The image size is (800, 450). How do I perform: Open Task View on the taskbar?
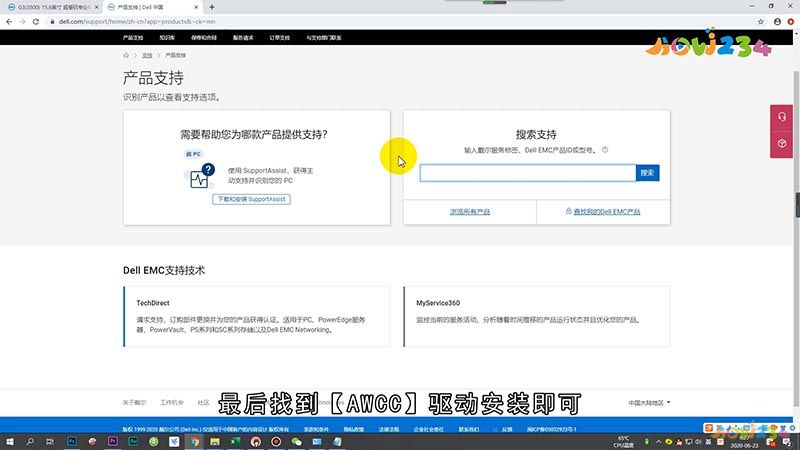49,442
